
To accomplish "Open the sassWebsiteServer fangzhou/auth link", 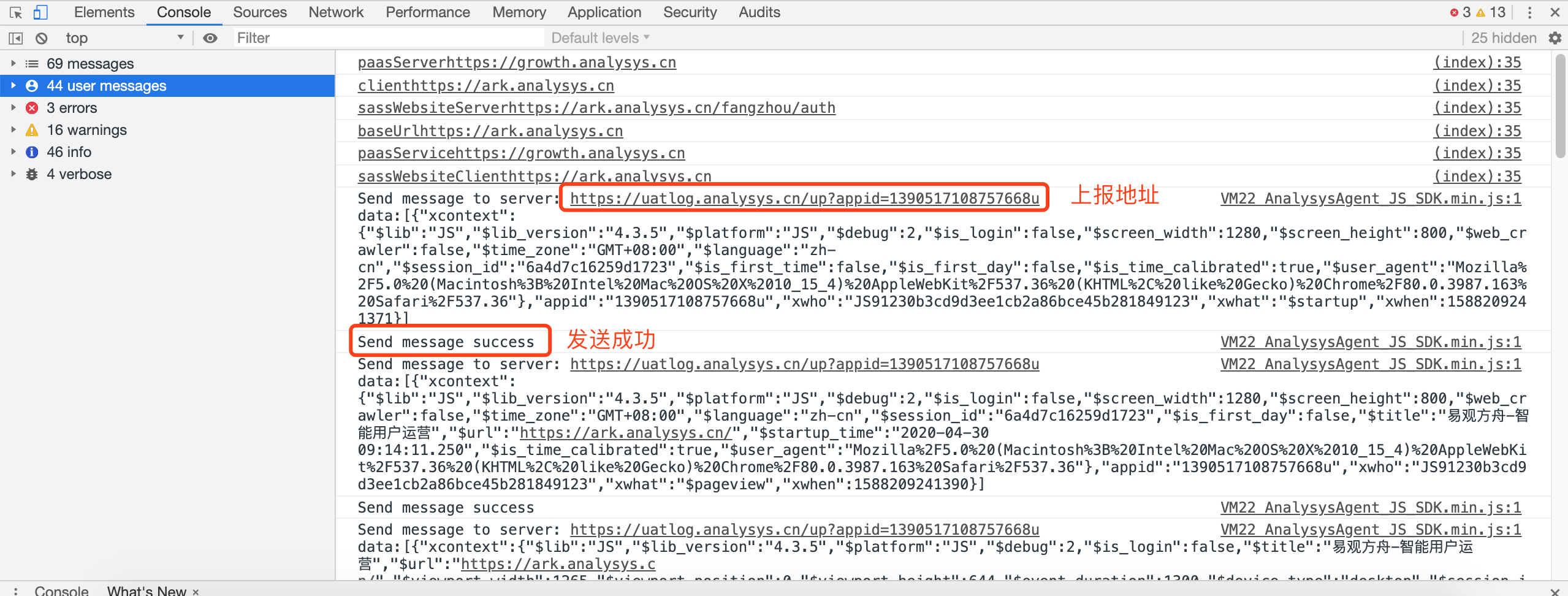I will coord(596,108).
